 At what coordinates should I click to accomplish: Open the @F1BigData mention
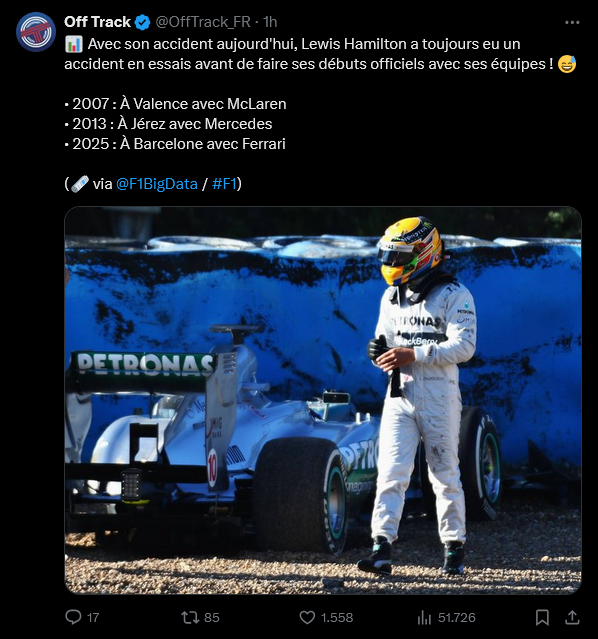pos(157,184)
